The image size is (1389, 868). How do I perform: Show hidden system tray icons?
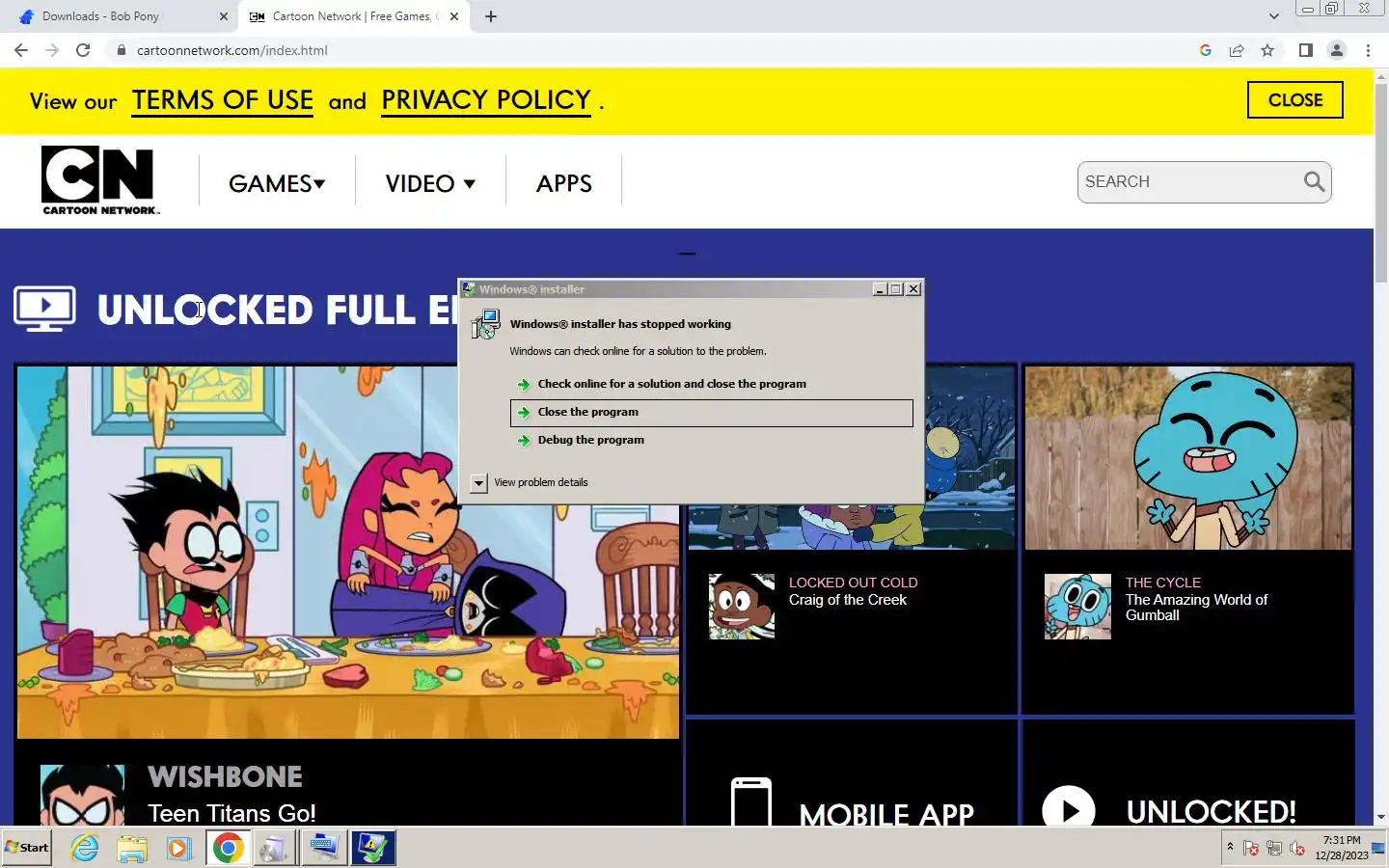tap(1230, 848)
